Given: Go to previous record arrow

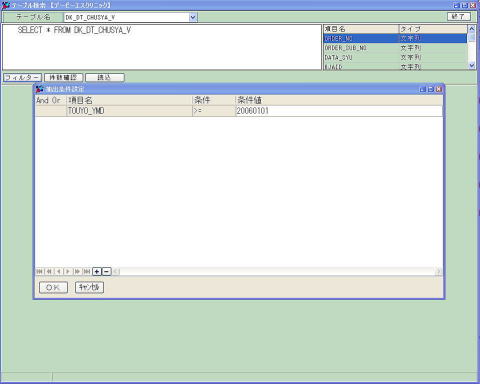Looking at the screenshot, I should pos(59,272).
